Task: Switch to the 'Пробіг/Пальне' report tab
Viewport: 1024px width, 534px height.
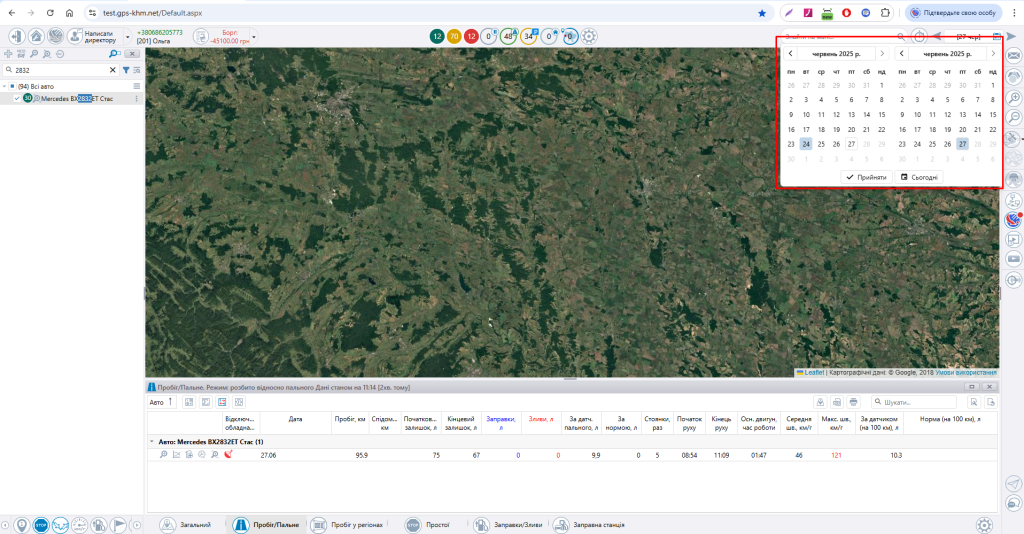Action: coord(266,524)
